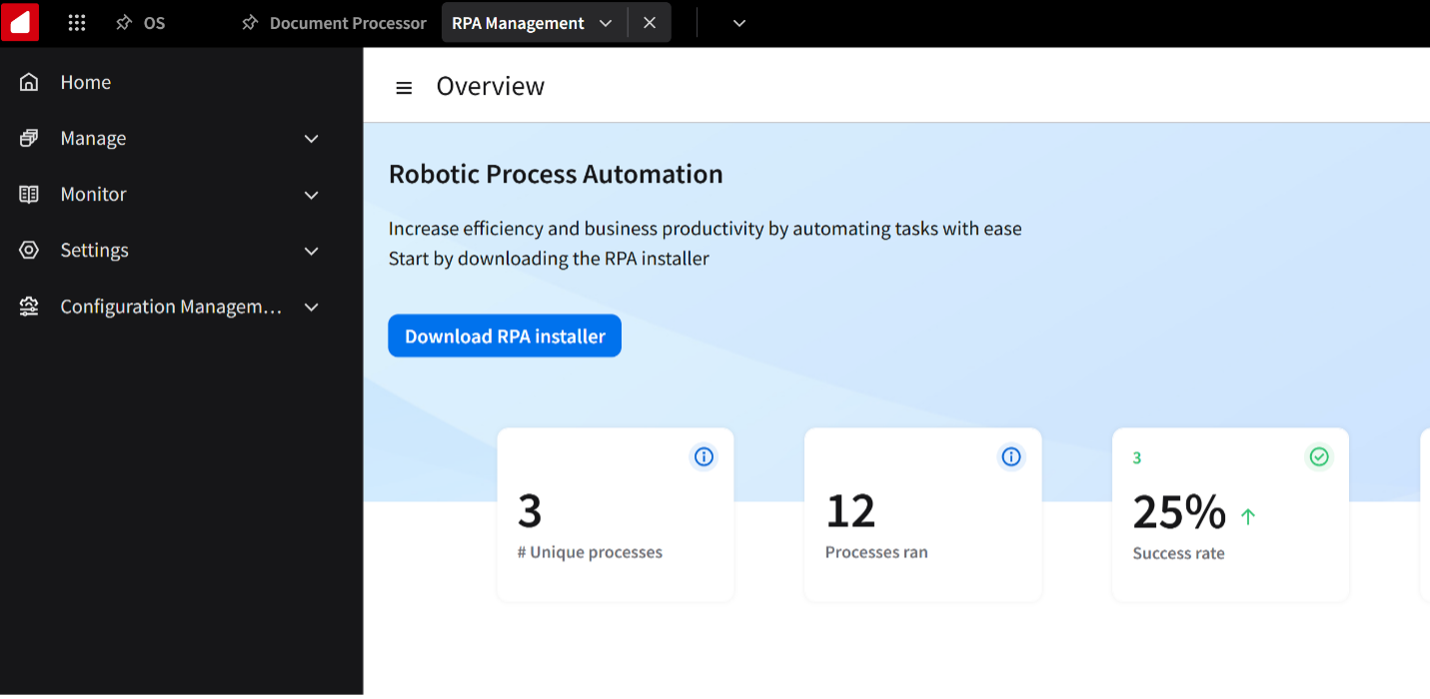Image resolution: width=1430 pixels, height=699 pixels.
Task: Switch to the Document Processor tab
Action: pos(347,23)
